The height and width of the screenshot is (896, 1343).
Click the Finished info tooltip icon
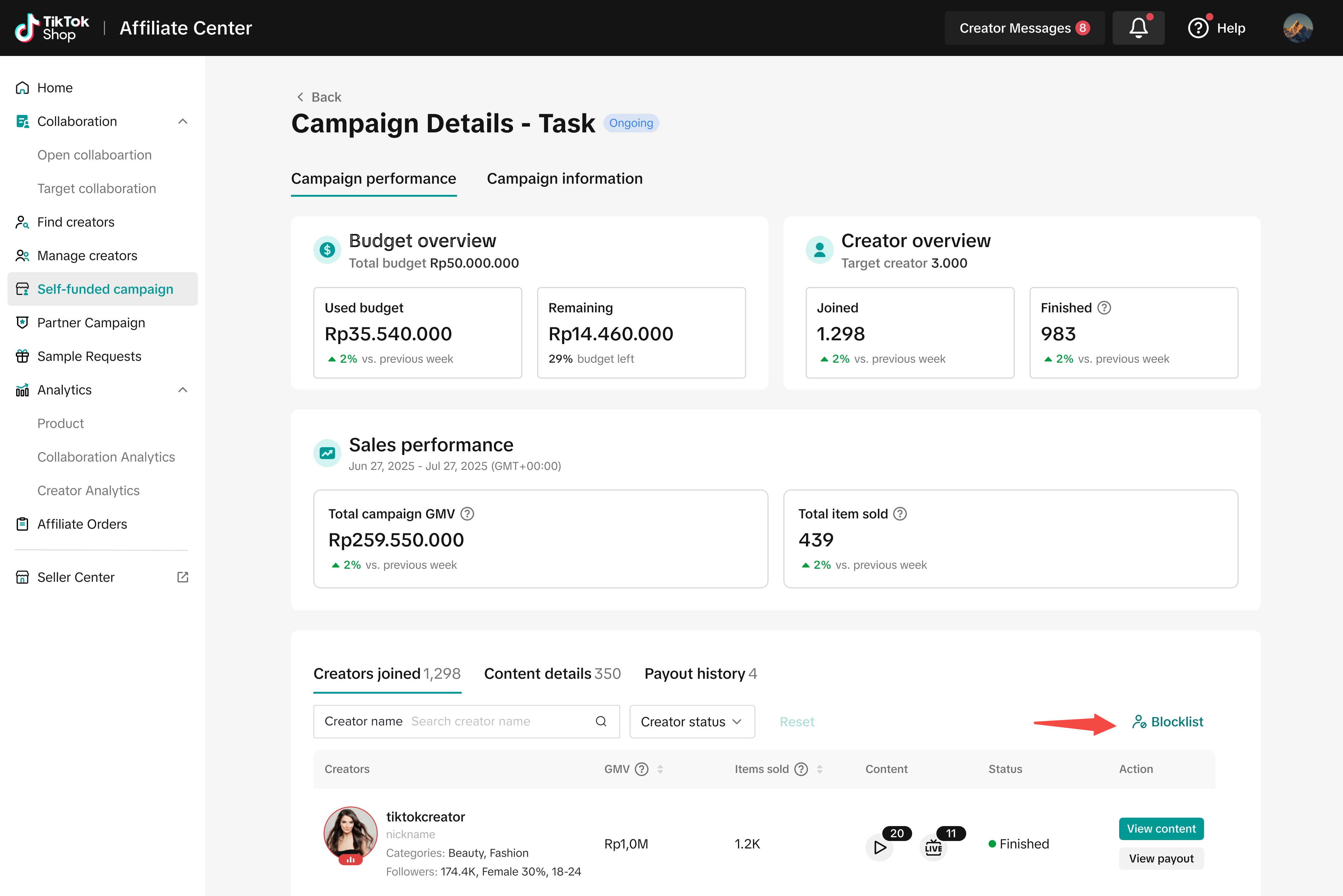pyautogui.click(x=1104, y=308)
